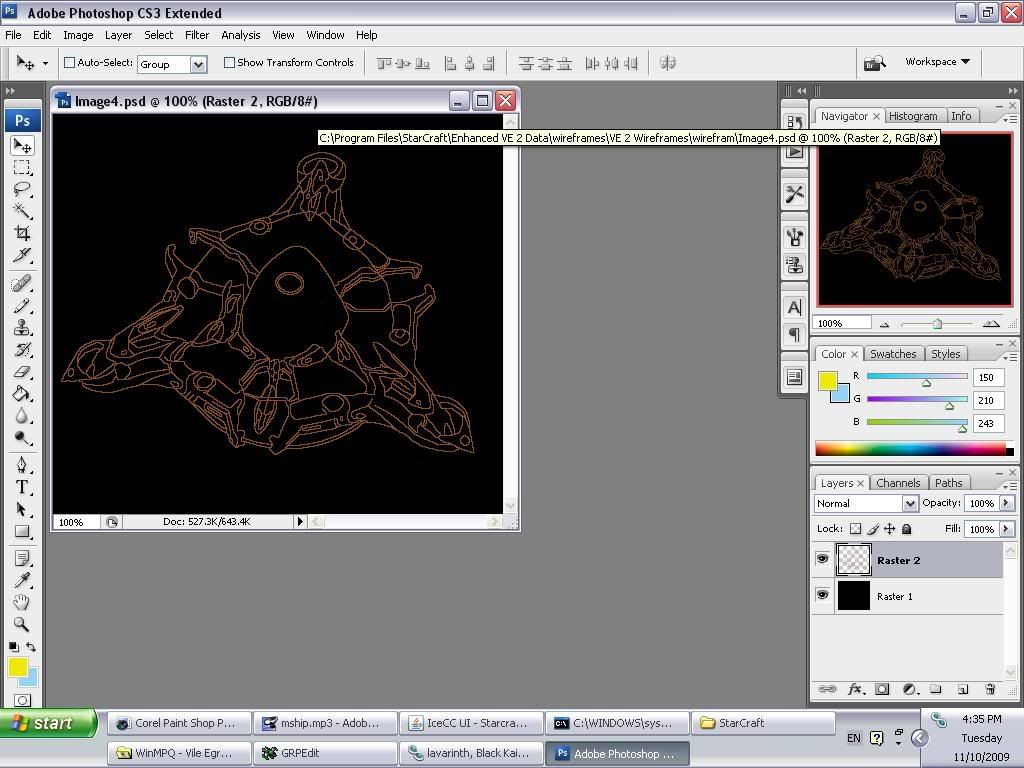Image resolution: width=1024 pixels, height=768 pixels.
Task: Select the Dodge tool
Action: pyautogui.click(x=22, y=438)
